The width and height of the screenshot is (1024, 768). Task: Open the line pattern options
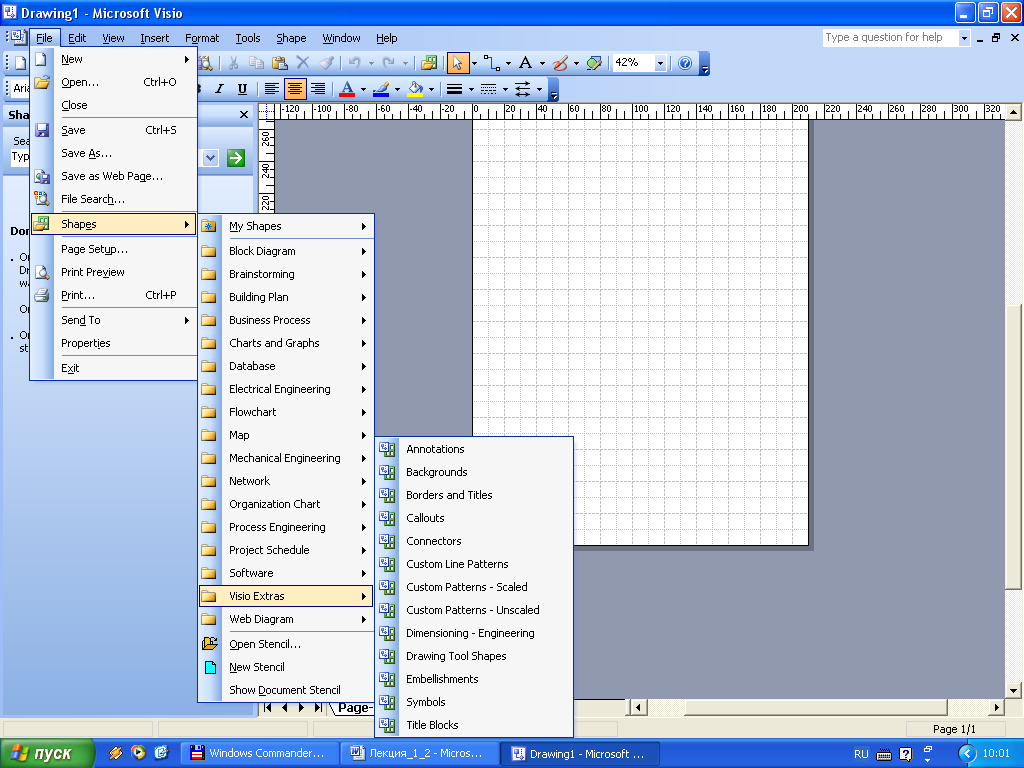tap(488, 89)
